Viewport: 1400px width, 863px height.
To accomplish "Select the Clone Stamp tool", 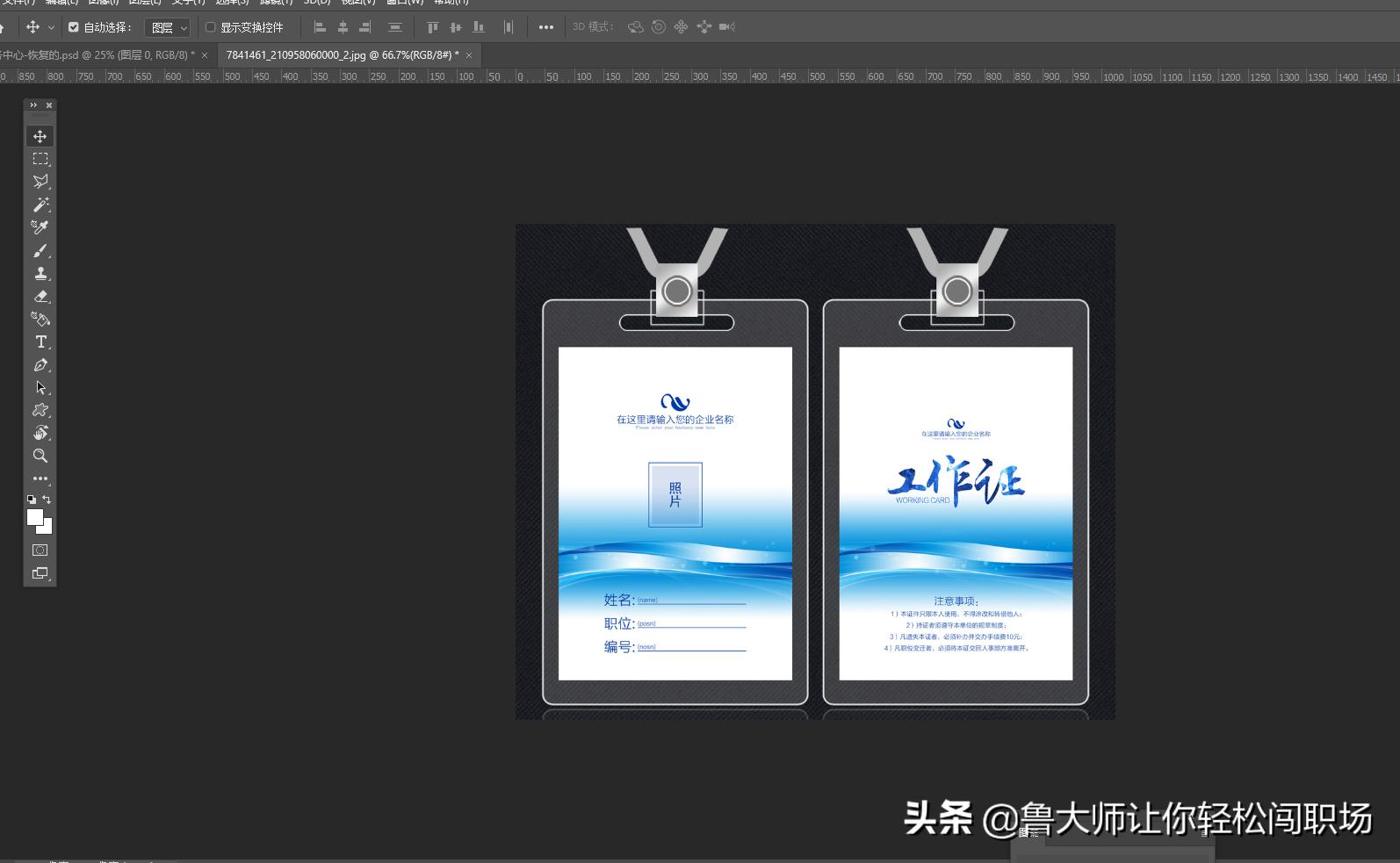I will (40, 274).
